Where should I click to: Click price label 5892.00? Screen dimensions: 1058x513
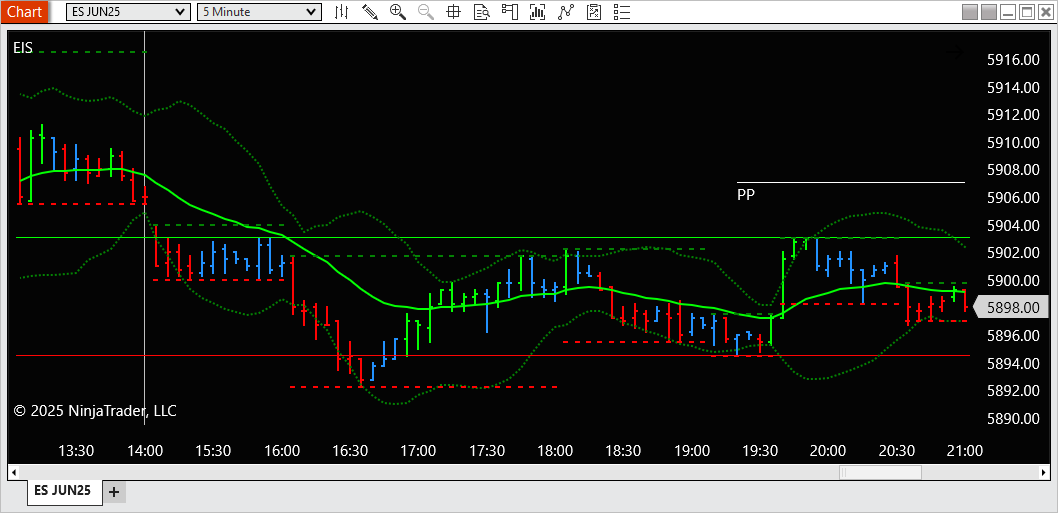[1013, 391]
